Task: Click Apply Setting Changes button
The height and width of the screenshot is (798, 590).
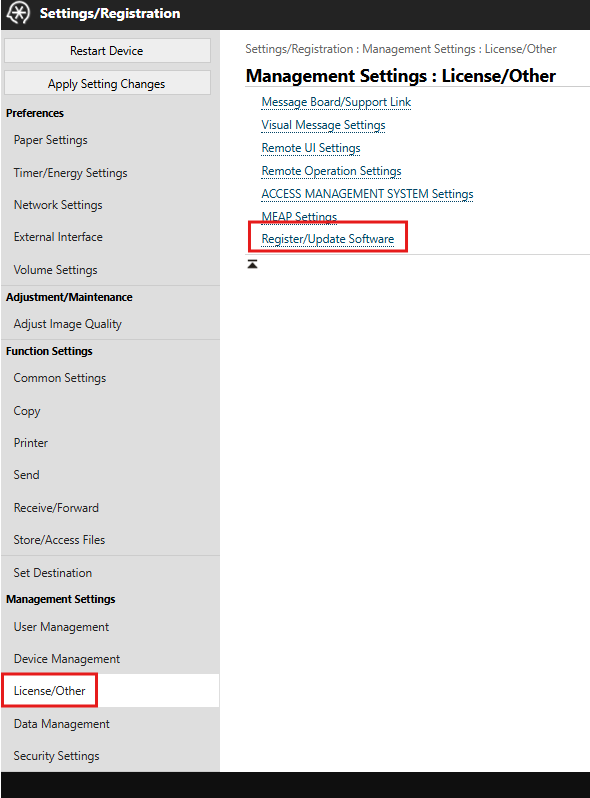Action: 107,83
